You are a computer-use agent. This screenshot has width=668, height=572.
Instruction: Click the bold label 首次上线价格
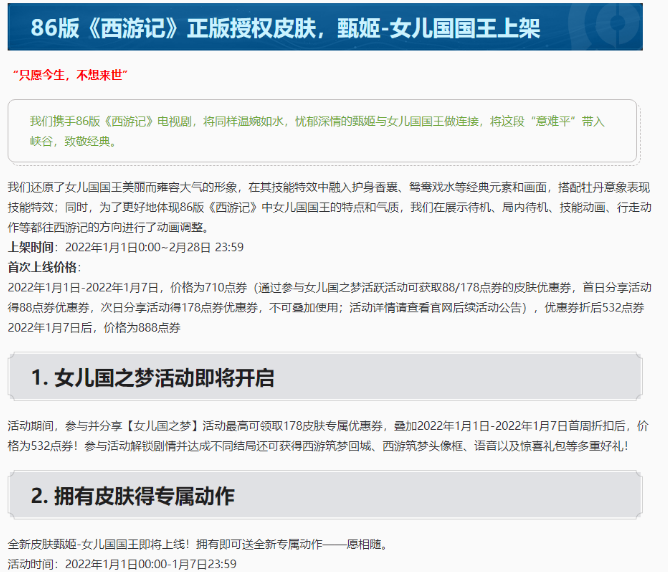point(42,267)
